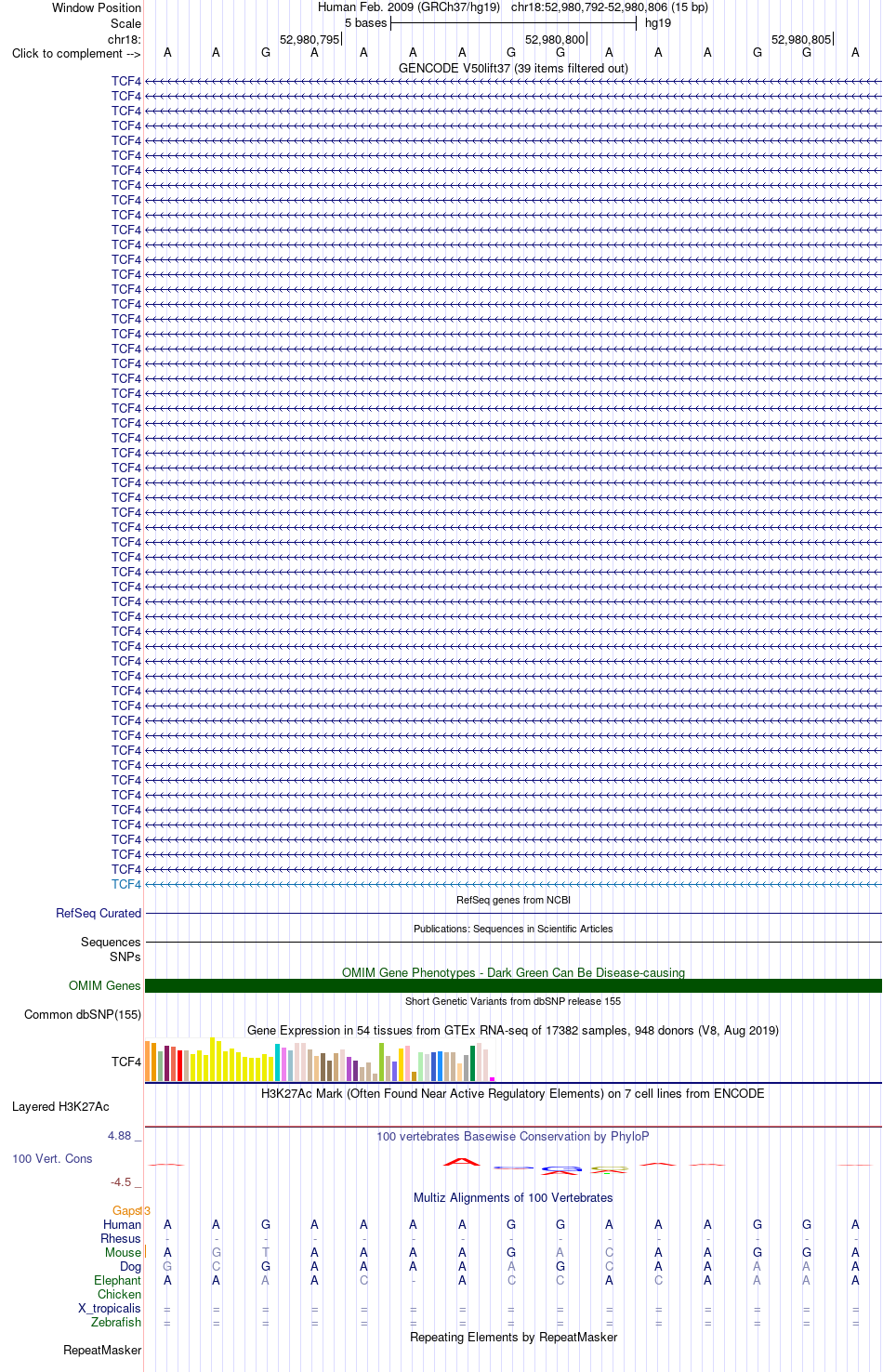Click the 'H3K27Ac Mark' ENCODE title
This screenshot has height=1372, width=883.
click(x=513, y=1093)
